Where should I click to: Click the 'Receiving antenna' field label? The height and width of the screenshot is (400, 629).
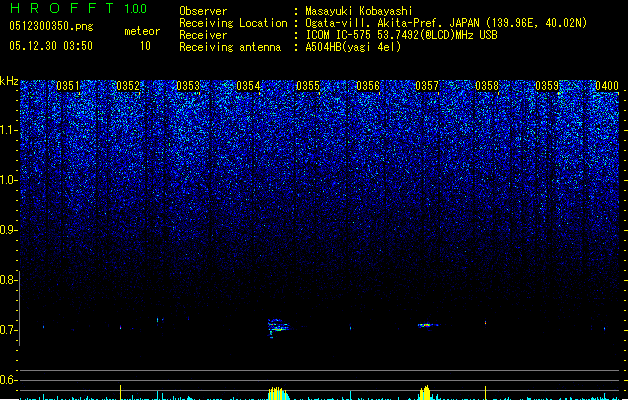pos(230,47)
